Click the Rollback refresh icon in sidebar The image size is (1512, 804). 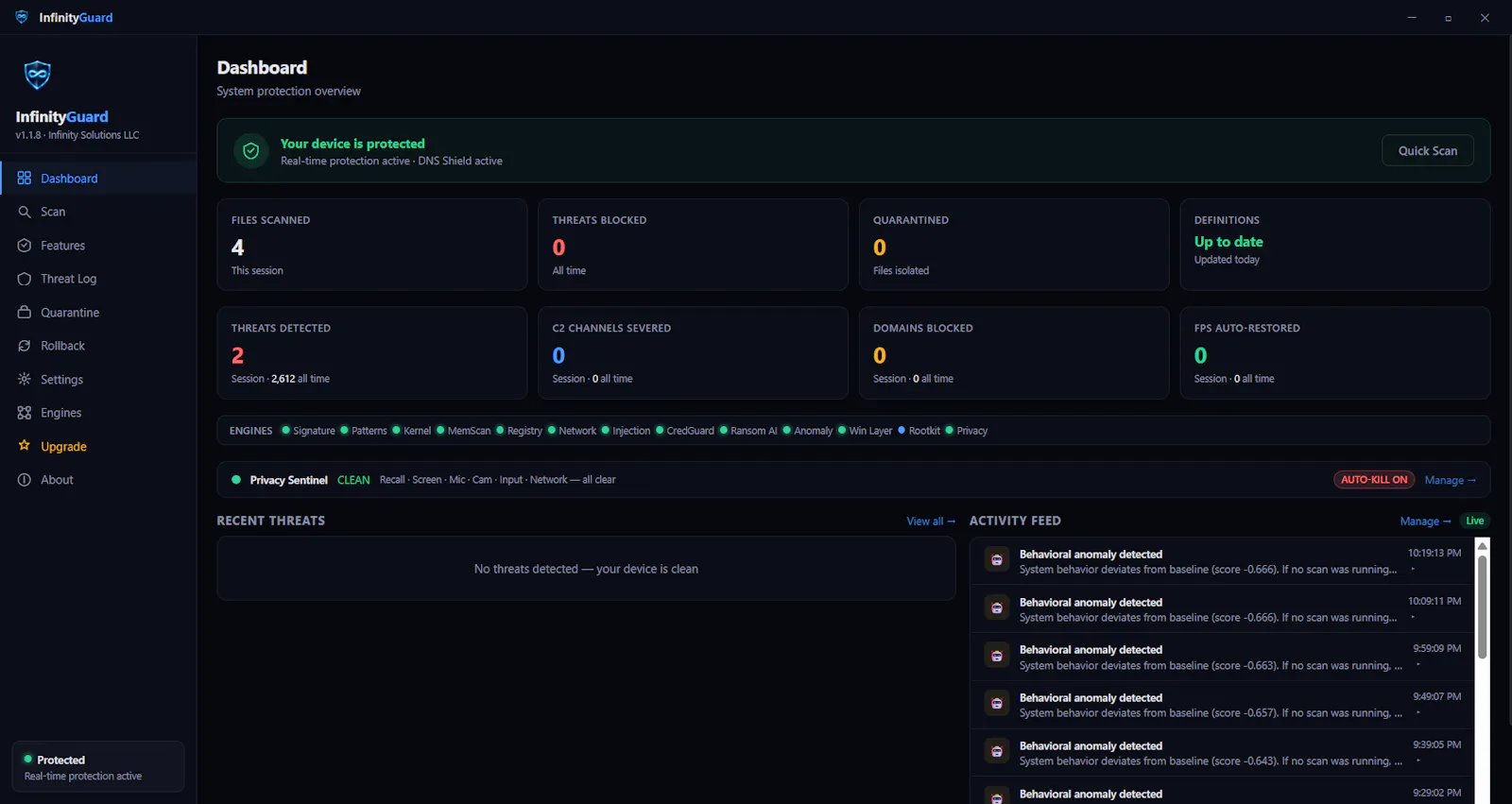(25, 346)
